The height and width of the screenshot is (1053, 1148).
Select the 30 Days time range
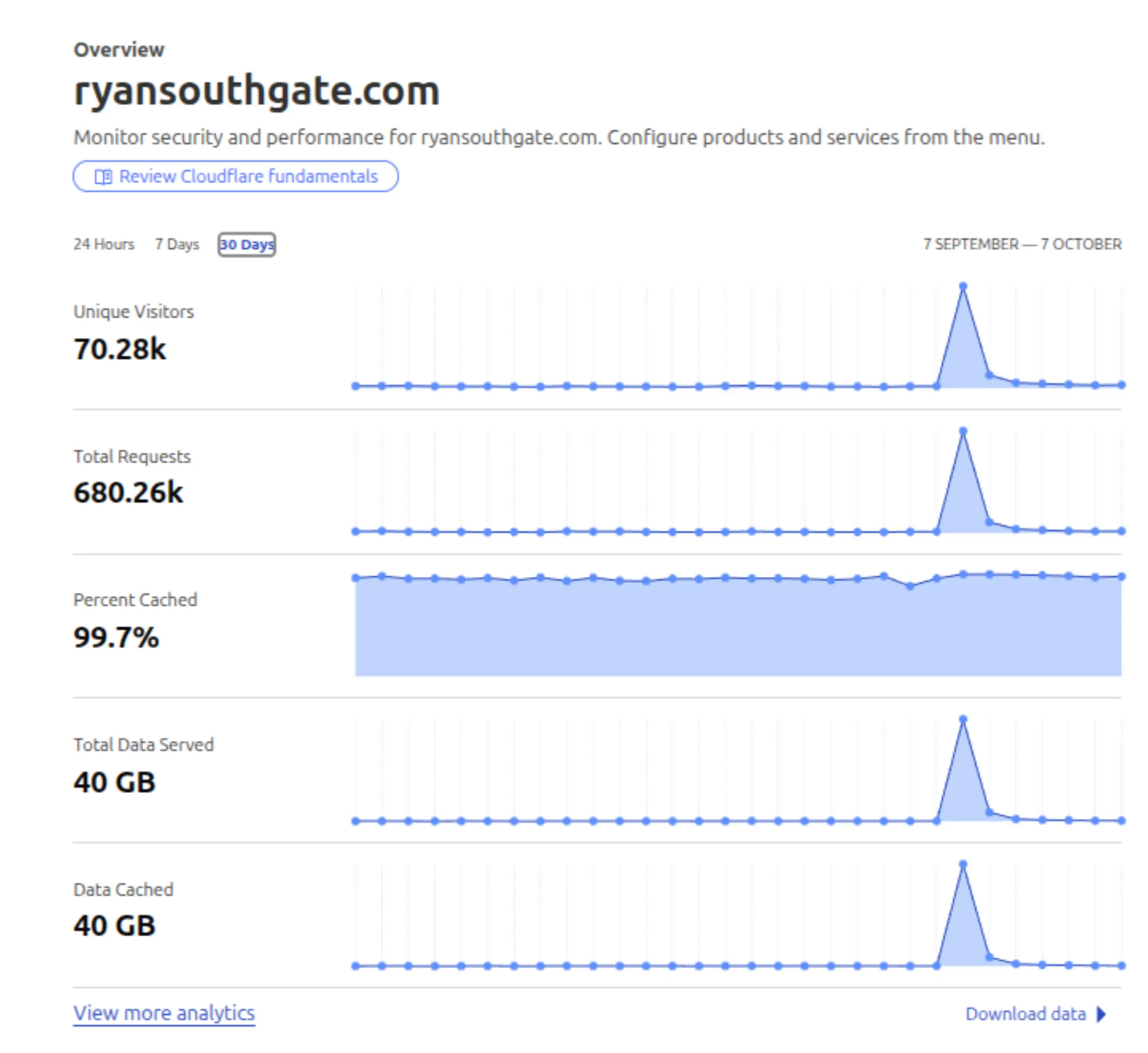pyautogui.click(x=246, y=244)
